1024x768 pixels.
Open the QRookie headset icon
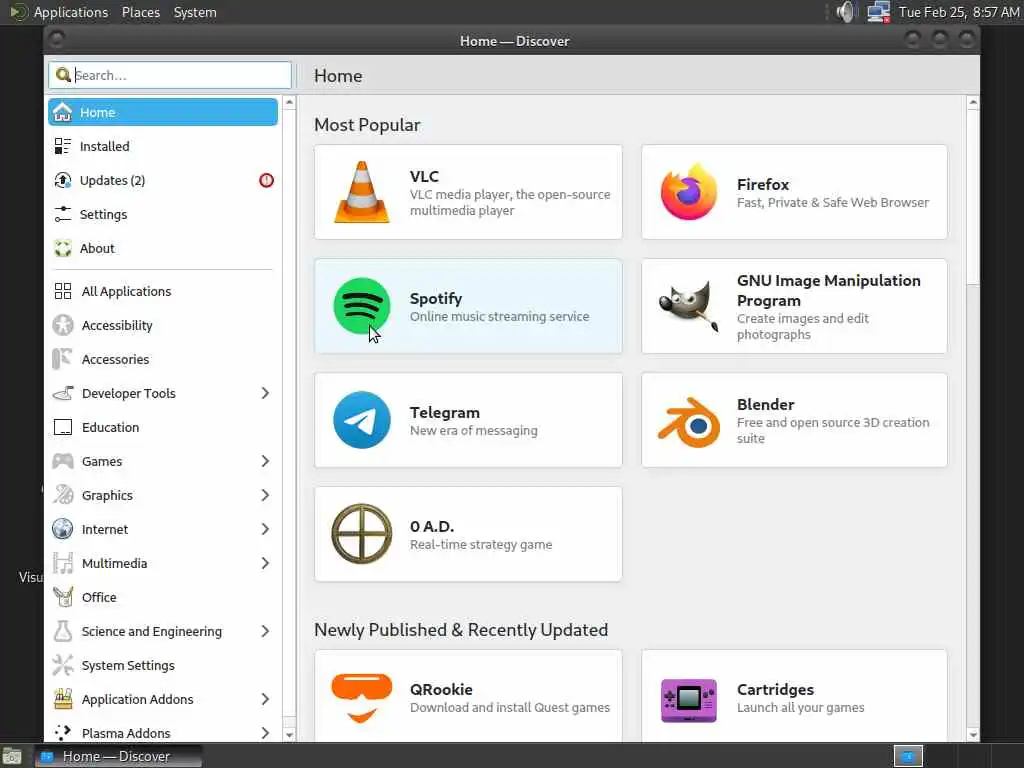point(362,698)
